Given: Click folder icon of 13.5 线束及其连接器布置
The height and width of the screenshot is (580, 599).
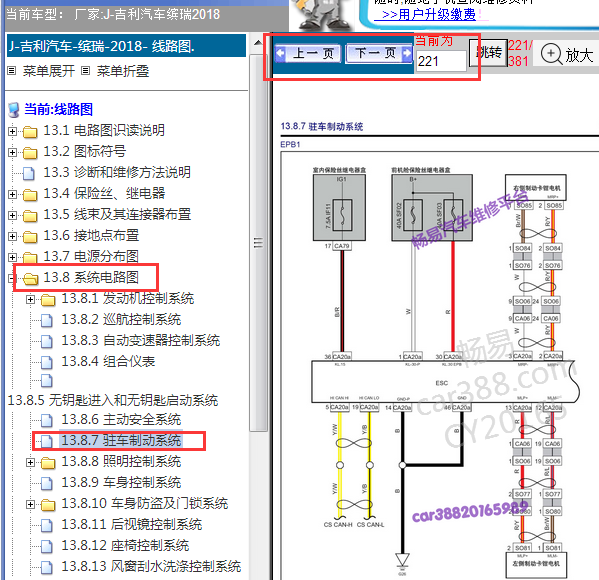Looking at the screenshot, I should point(30,215).
